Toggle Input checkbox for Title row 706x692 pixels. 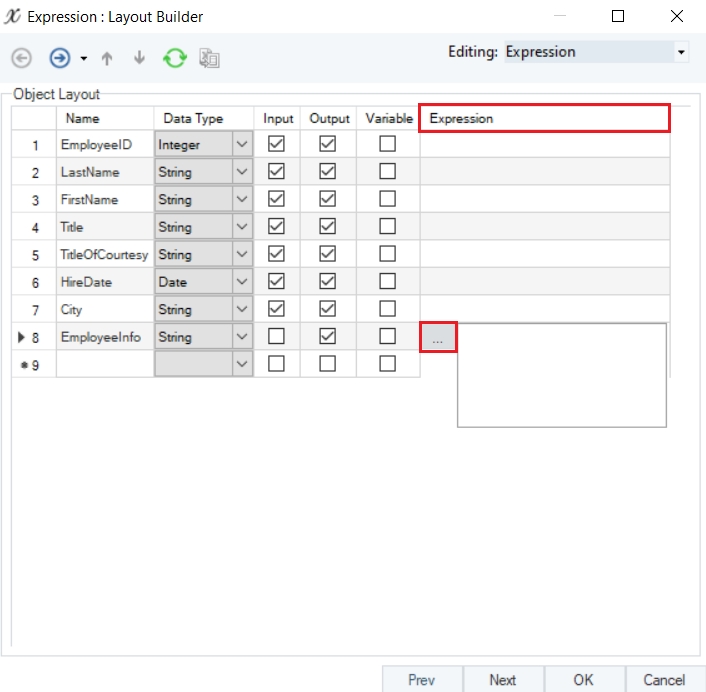[276, 226]
